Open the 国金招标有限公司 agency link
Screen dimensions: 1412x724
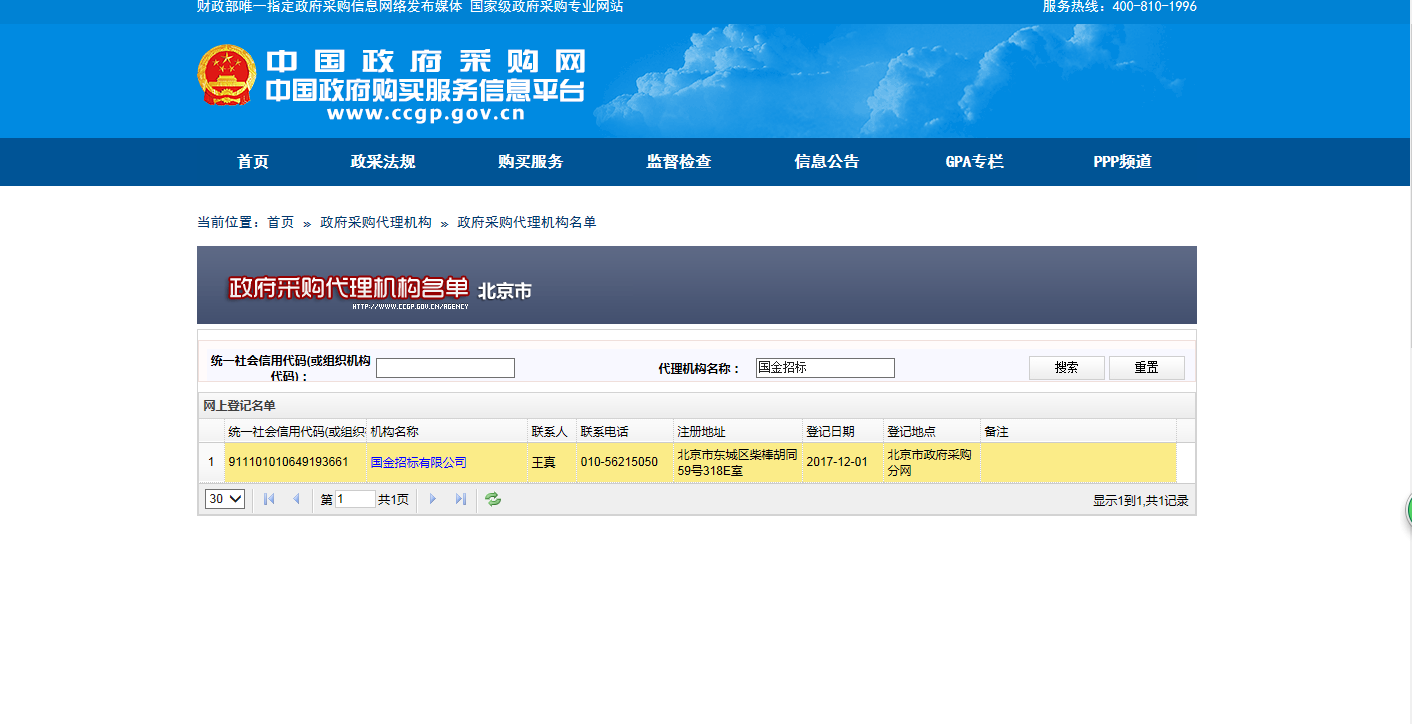[418, 462]
